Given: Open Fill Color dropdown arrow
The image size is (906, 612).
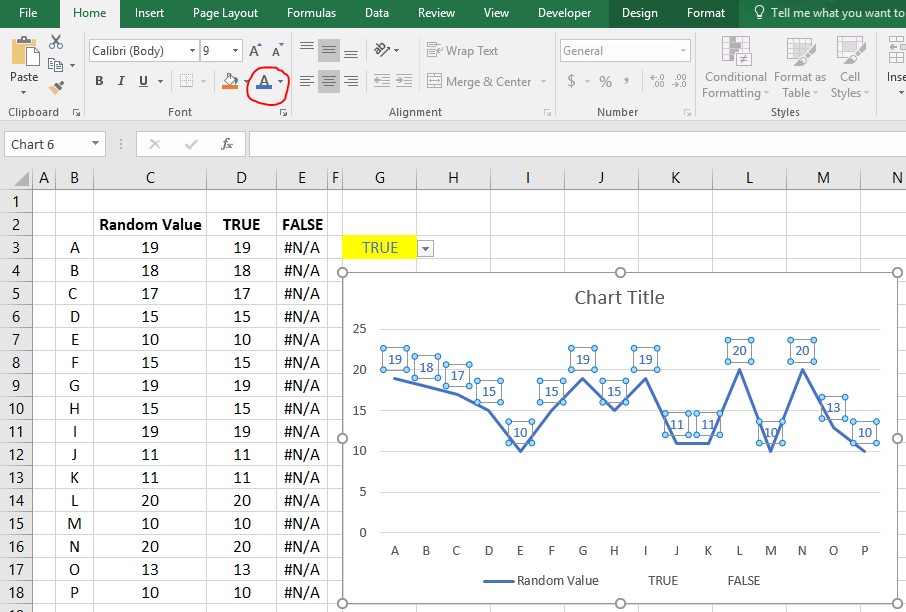Looking at the screenshot, I should coord(246,81).
